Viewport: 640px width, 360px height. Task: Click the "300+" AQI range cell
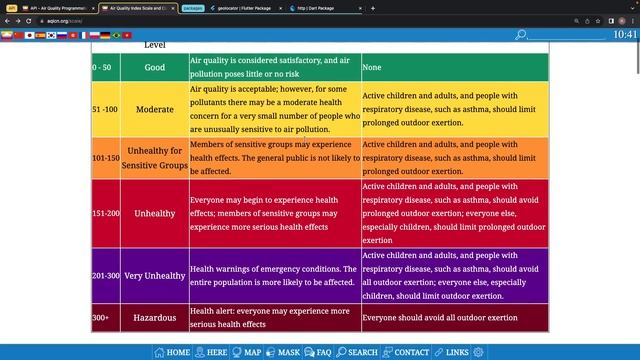point(106,318)
